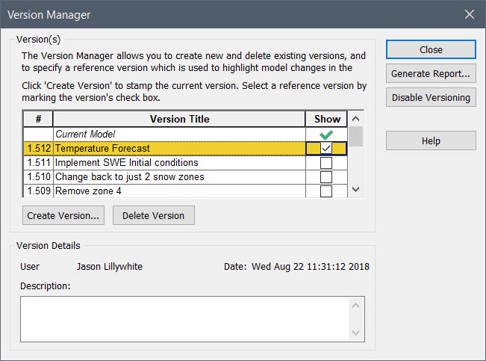Click version number 1.510 cell

click(38, 177)
